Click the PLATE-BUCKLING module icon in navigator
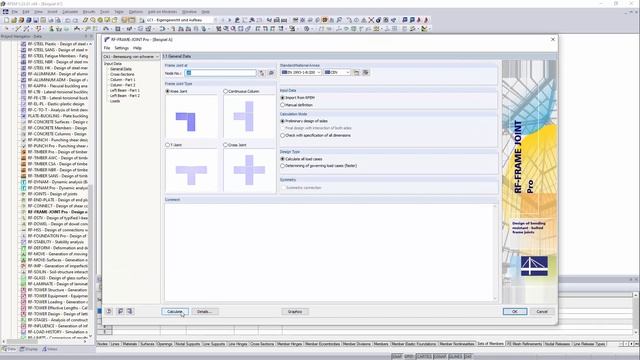 [24, 116]
